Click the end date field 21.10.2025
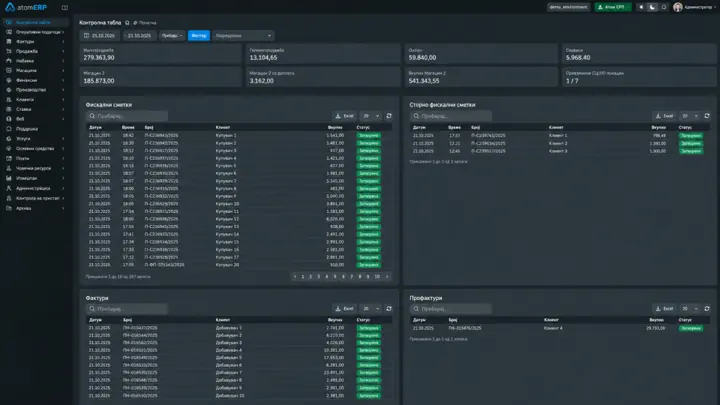Image resolution: width=720 pixels, height=405 pixels. click(x=140, y=36)
